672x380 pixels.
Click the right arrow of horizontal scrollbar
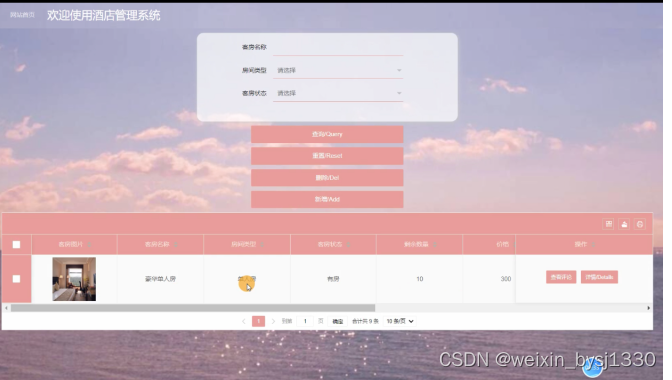point(648,308)
